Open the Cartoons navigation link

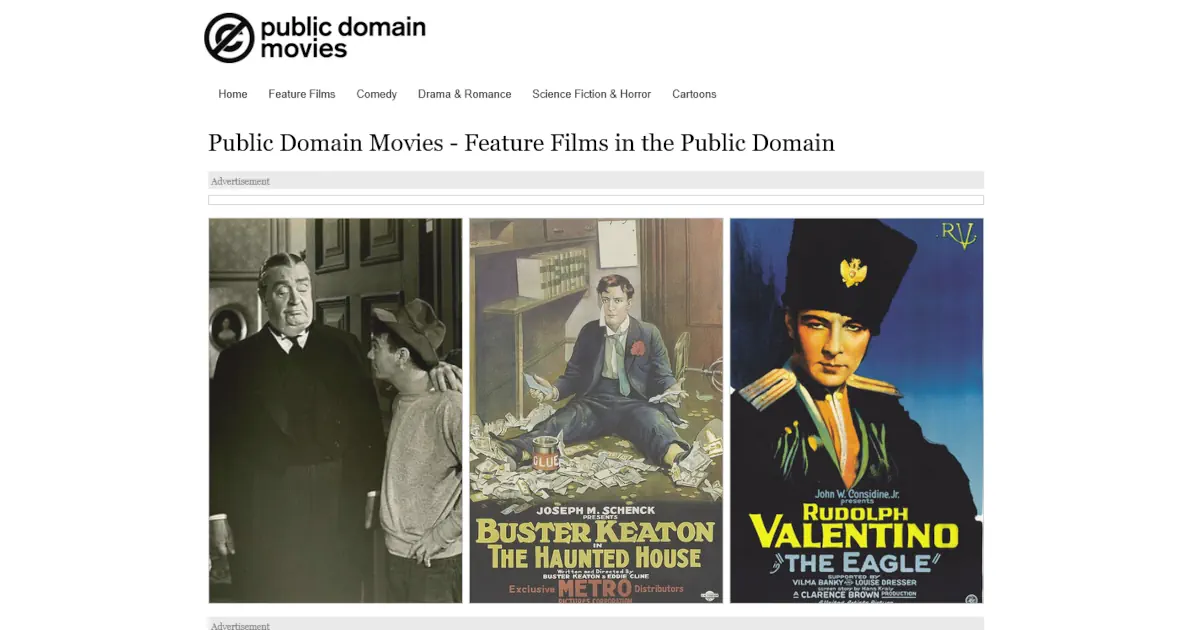pyautogui.click(x=694, y=94)
